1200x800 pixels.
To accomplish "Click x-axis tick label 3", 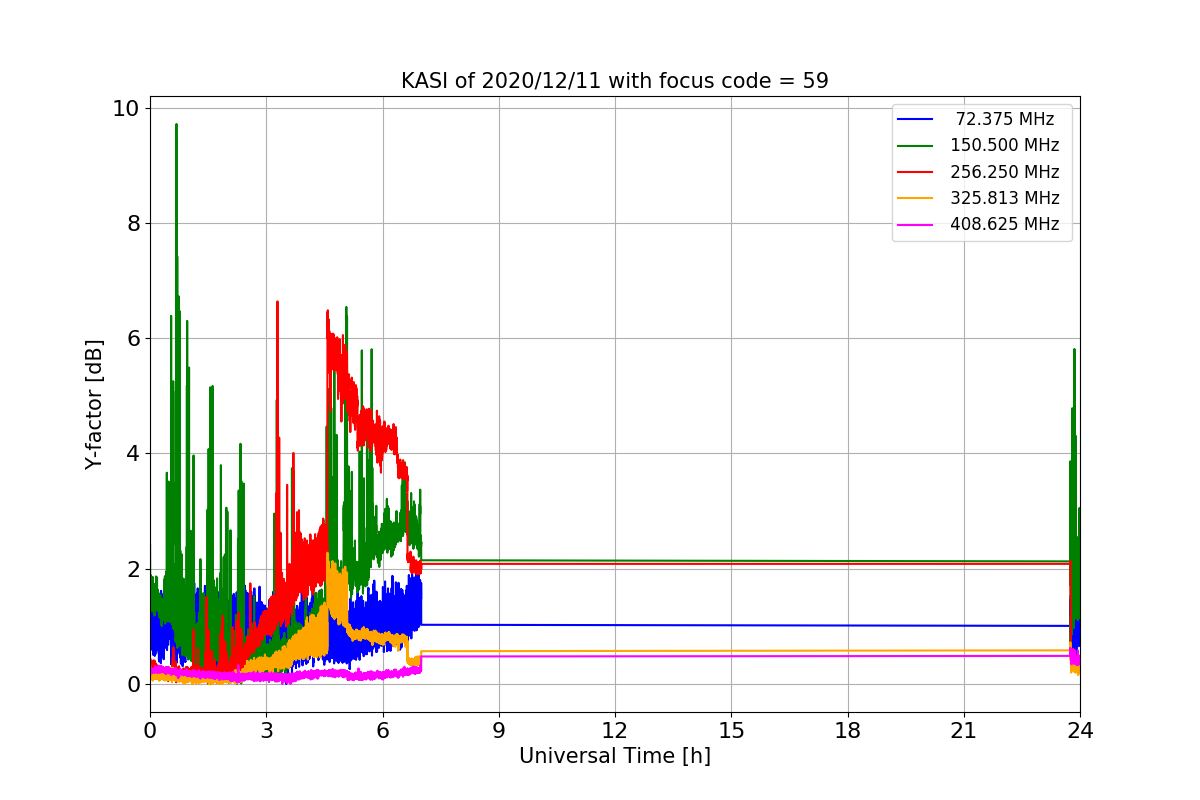I will point(266,730).
